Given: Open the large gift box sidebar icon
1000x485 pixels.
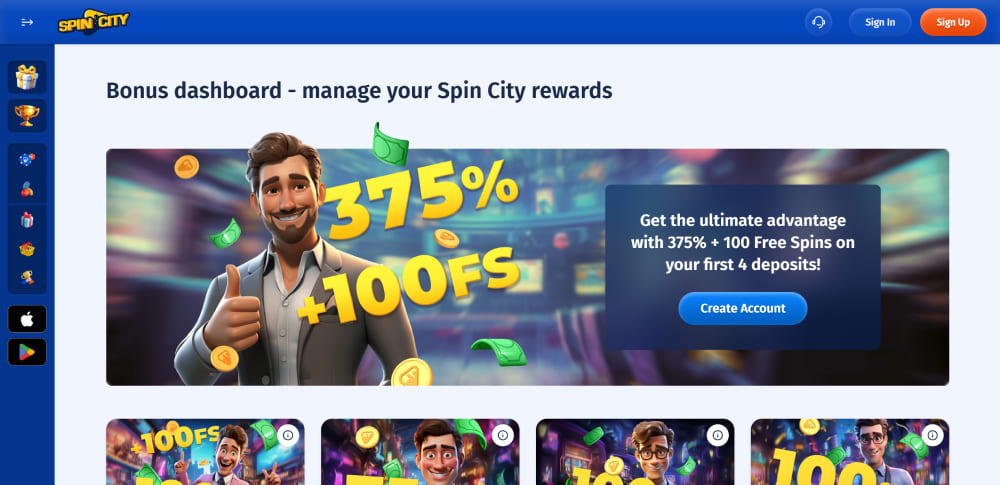Looking at the screenshot, I should pos(27,77).
